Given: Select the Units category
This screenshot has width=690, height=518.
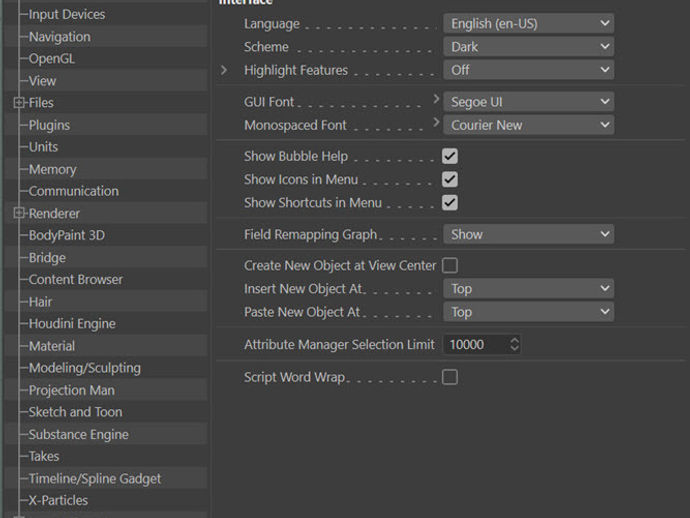Looking at the screenshot, I should pos(43,147).
